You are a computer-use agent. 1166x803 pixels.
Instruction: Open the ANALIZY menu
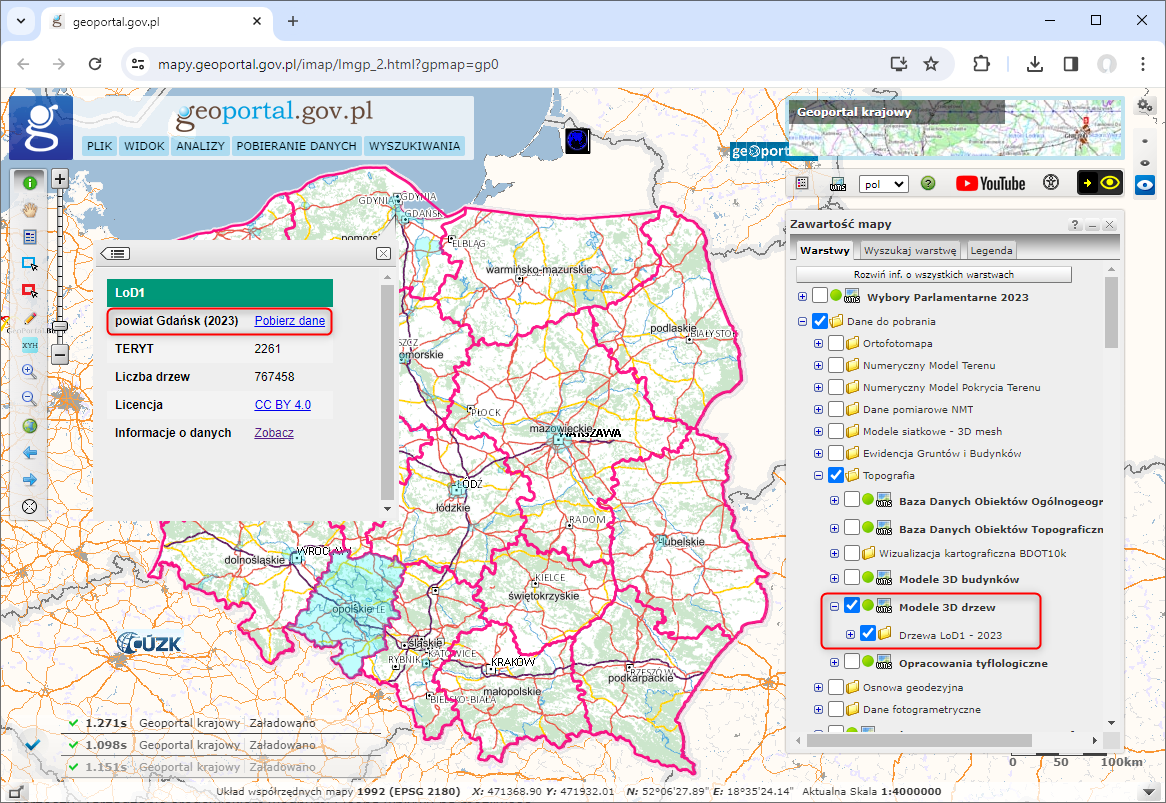(x=200, y=146)
